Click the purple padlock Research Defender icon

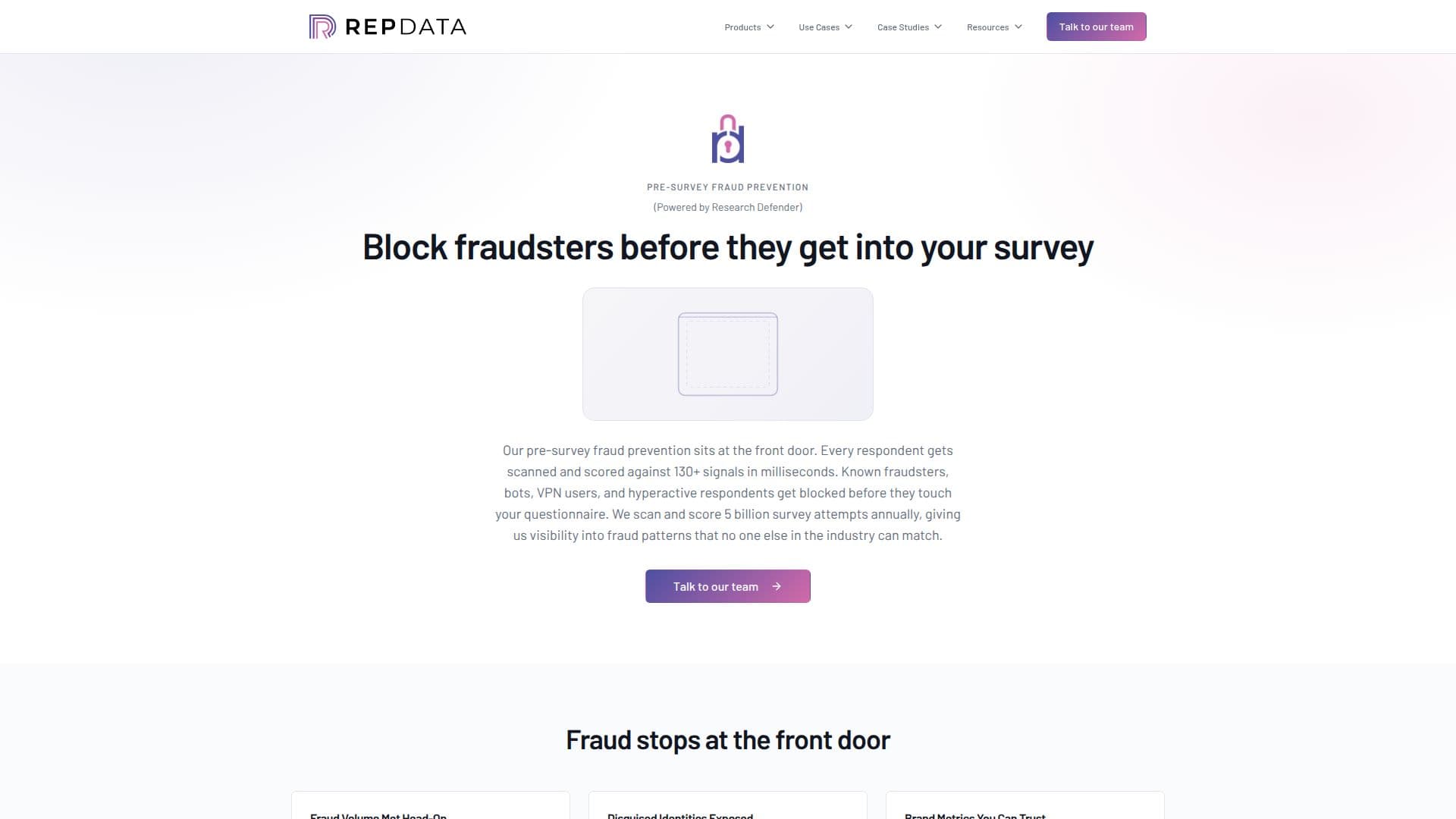(x=728, y=139)
